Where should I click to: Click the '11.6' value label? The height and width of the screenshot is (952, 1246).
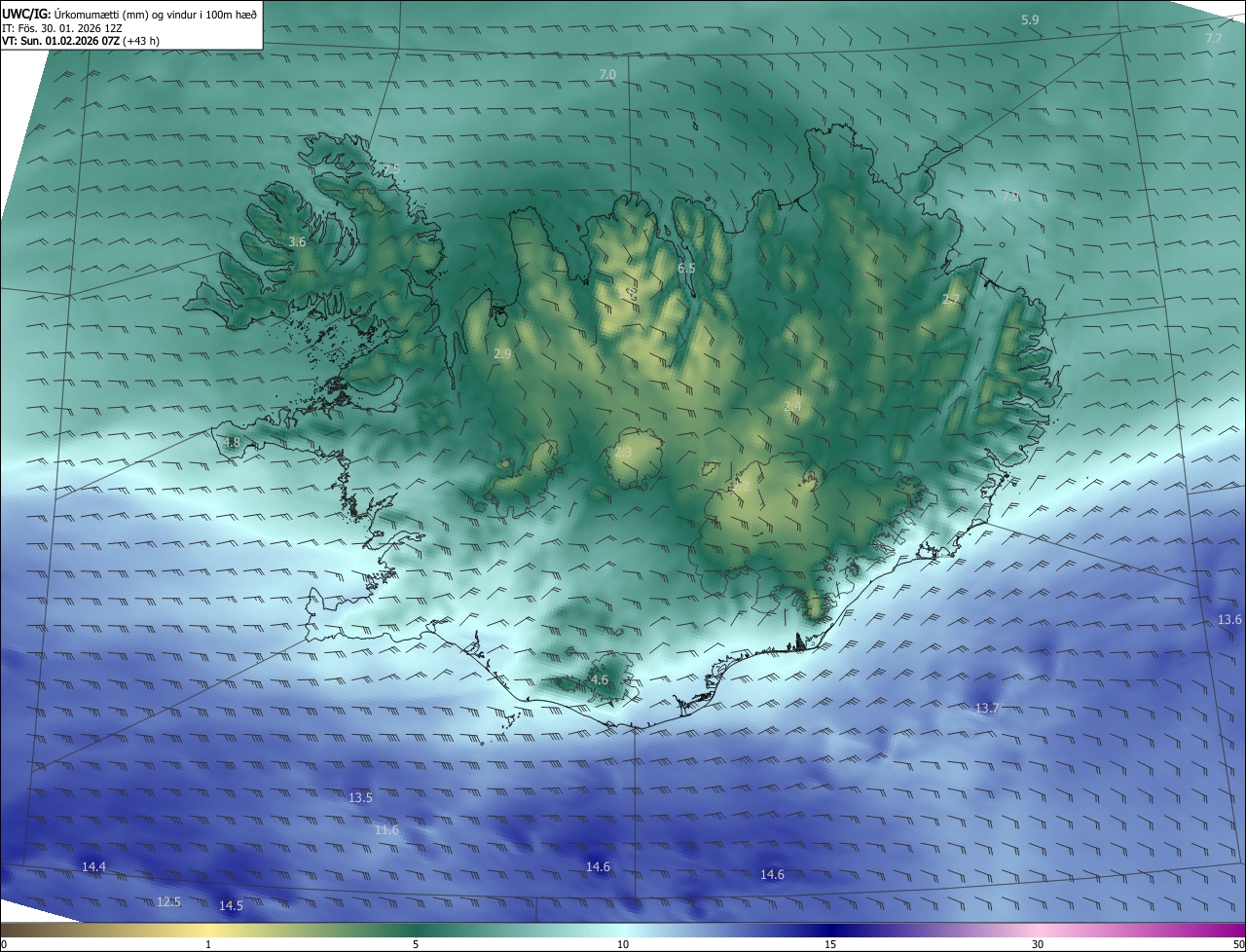(x=386, y=830)
